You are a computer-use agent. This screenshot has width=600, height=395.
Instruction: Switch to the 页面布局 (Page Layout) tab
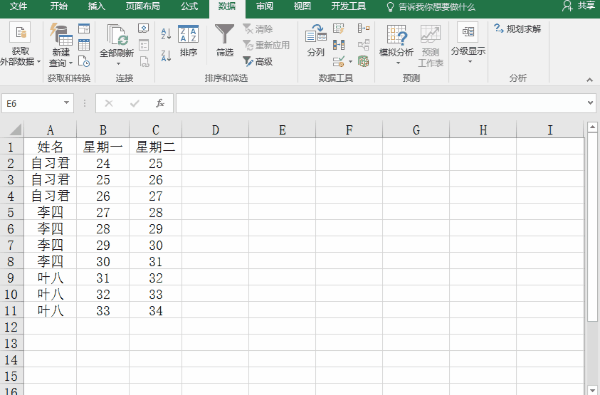coord(143,7)
